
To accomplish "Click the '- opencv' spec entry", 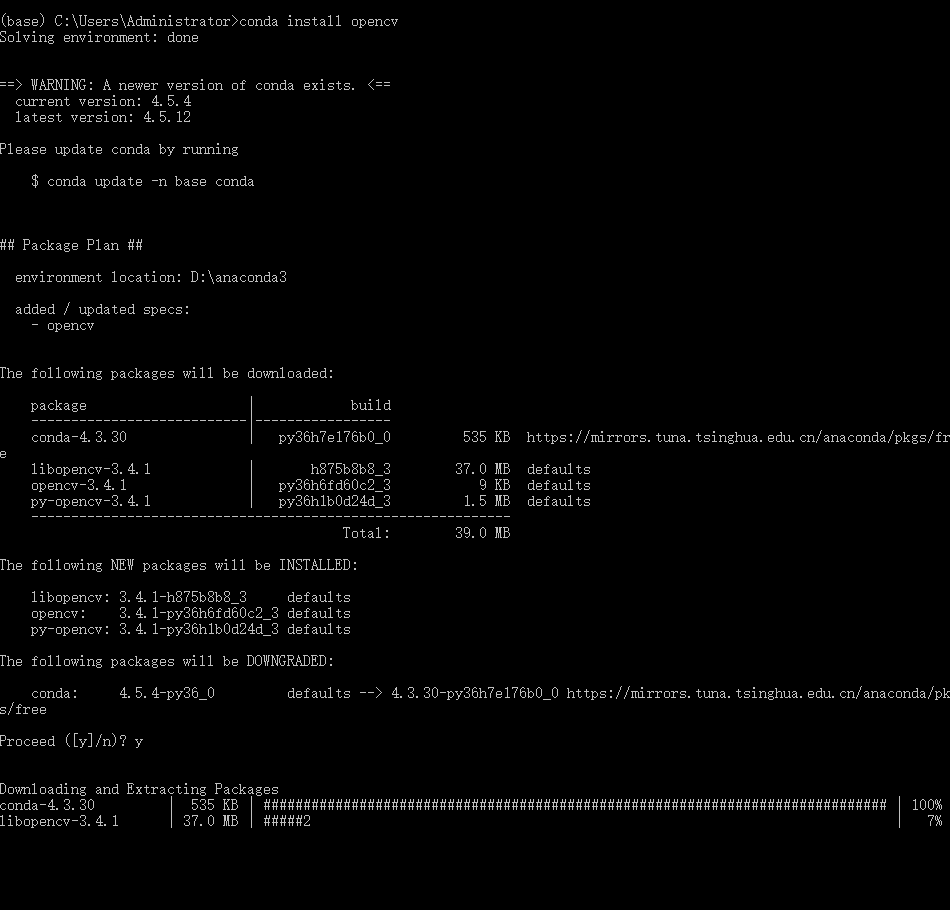I will pos(63,326).
